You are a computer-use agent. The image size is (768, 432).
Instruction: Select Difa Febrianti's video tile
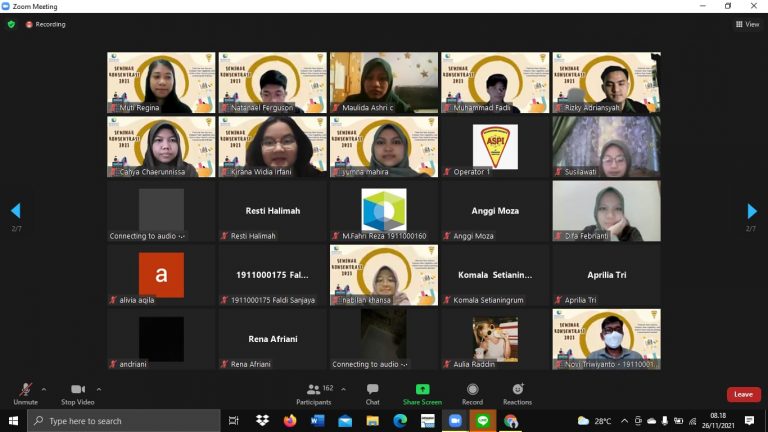click(x=606, y=211)
